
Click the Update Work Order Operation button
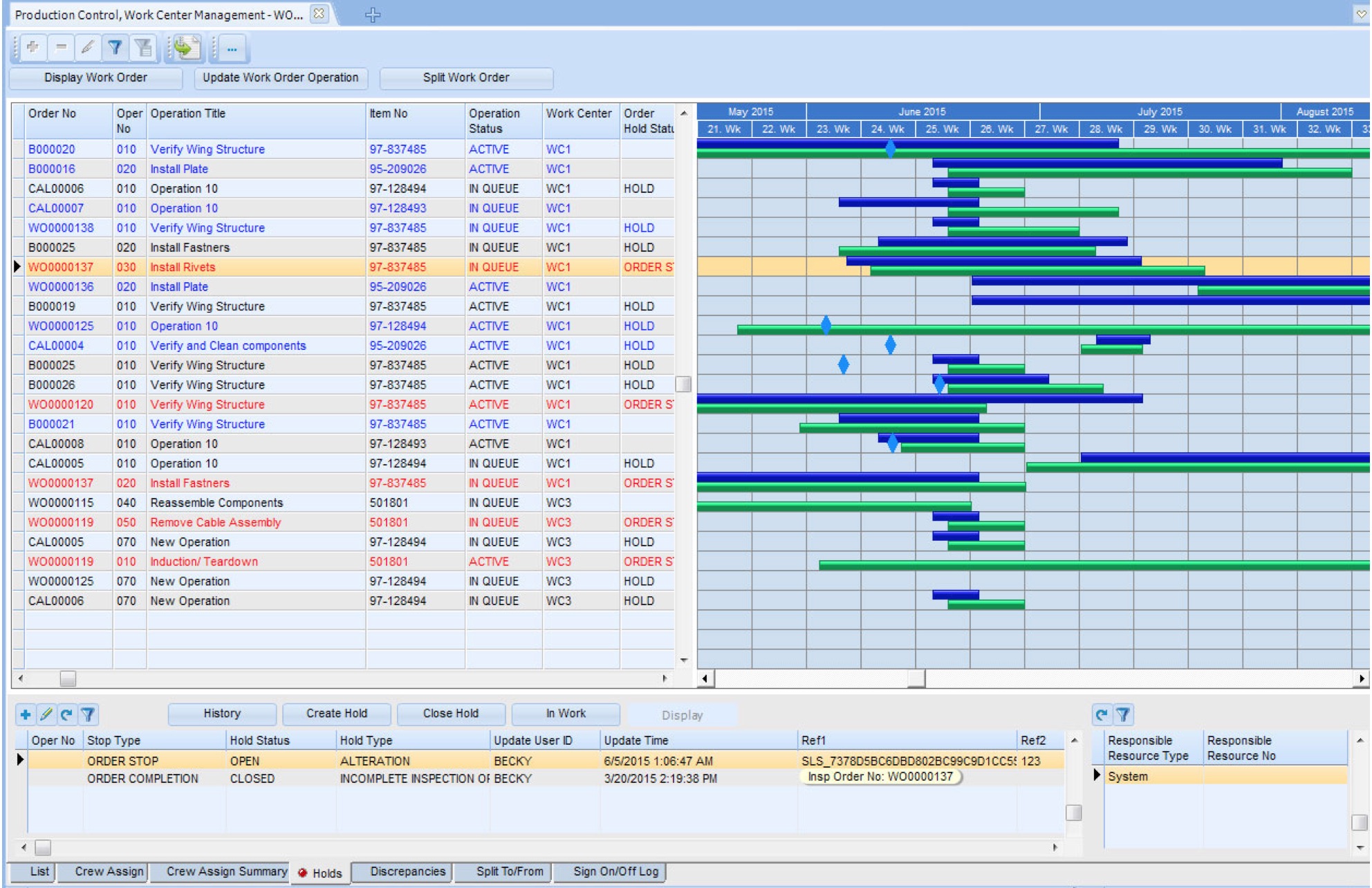(281, 78)
